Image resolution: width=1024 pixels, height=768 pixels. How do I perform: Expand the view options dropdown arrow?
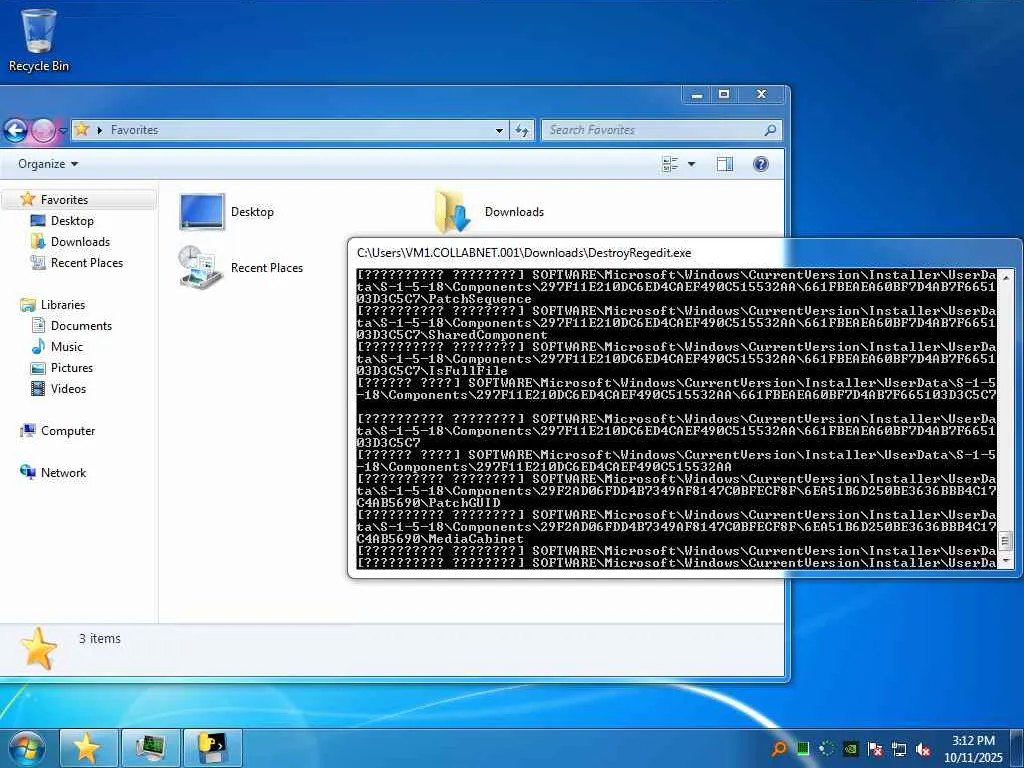click(x=692, y=164)
